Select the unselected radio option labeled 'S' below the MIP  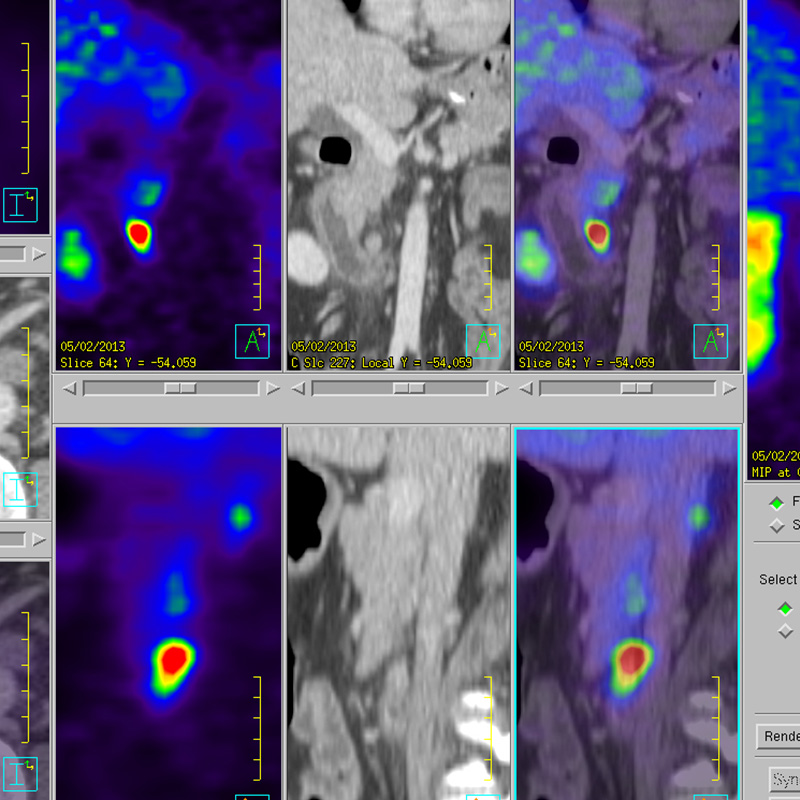click(777, 525)
